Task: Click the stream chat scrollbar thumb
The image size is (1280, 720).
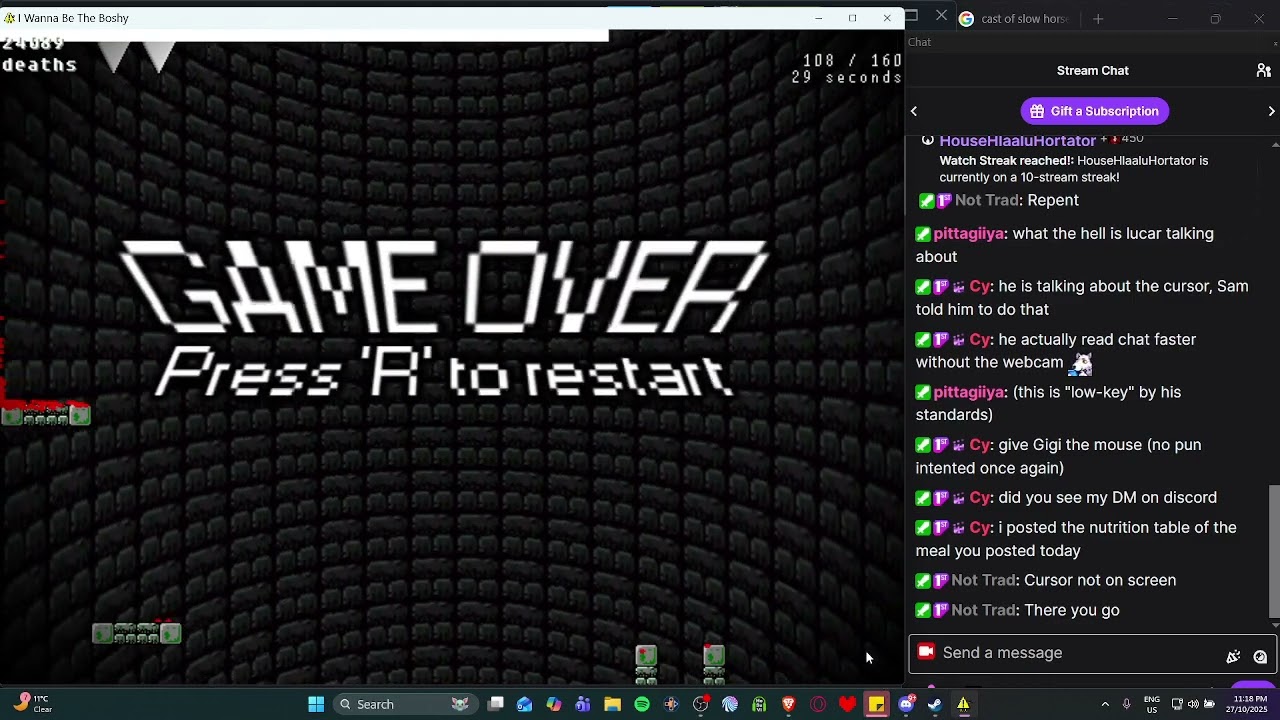Action: tap(1274, 550)
